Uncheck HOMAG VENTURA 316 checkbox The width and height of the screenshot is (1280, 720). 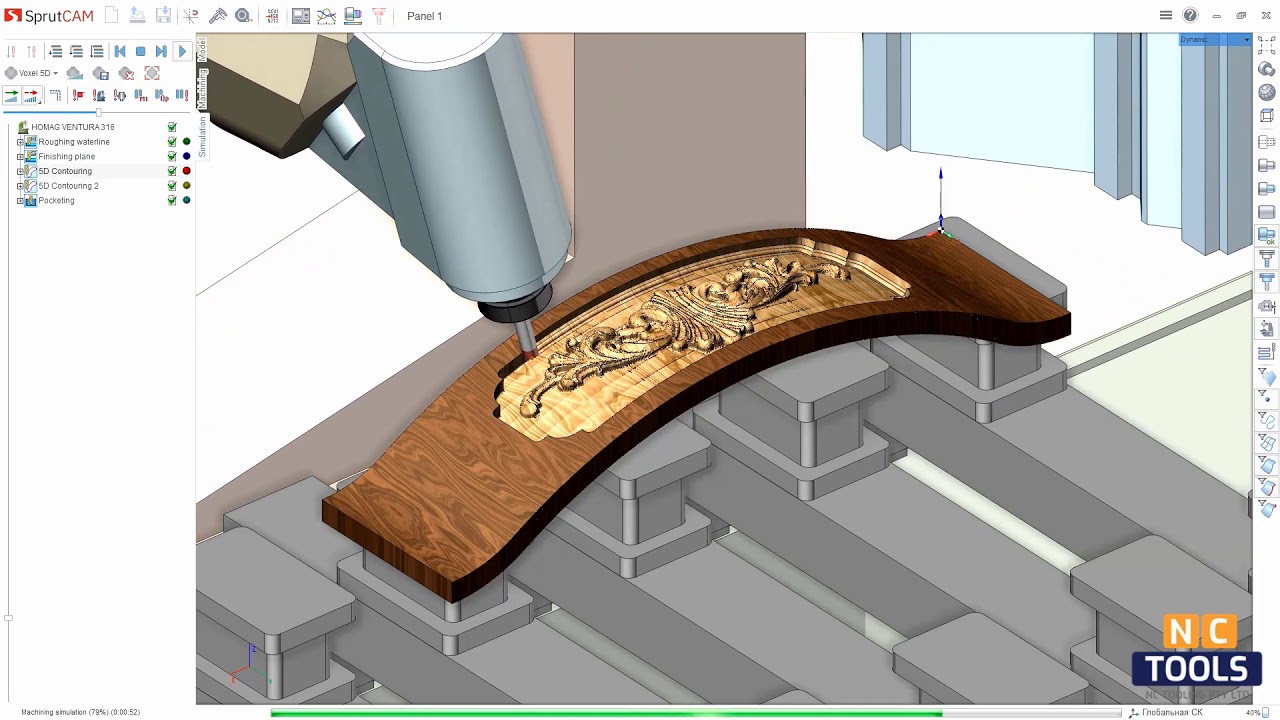(172, 127)
